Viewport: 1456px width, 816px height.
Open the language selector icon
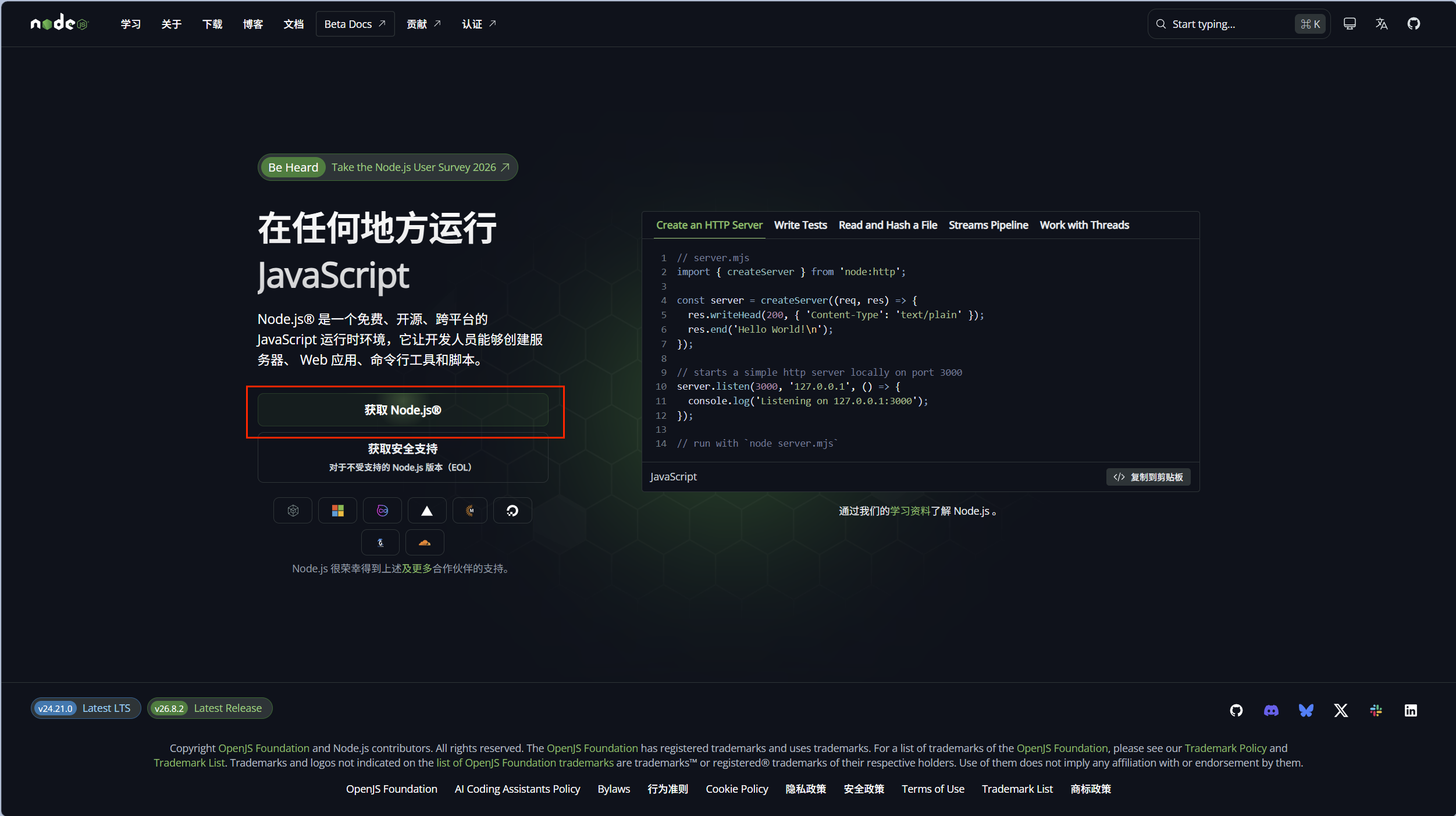tap(1382, 24)
